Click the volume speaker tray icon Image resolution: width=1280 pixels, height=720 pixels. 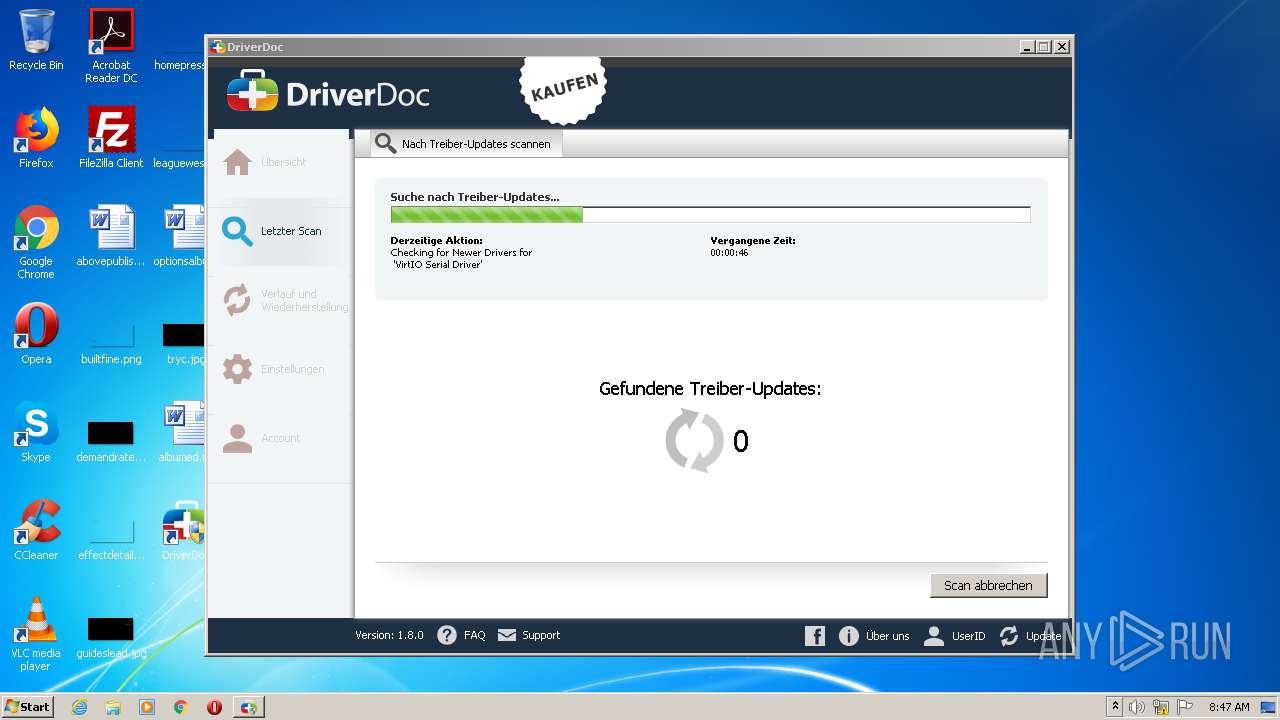pyautogui.click(x=1137, y=707)
